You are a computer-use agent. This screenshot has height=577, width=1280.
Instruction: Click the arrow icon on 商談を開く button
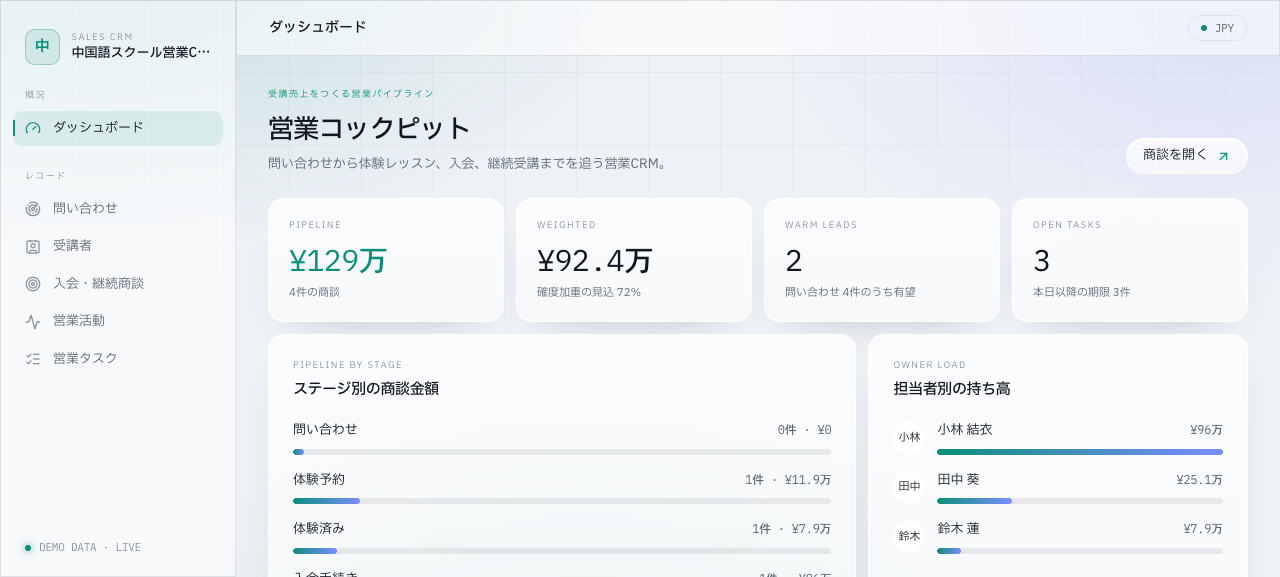point(1223,156)
